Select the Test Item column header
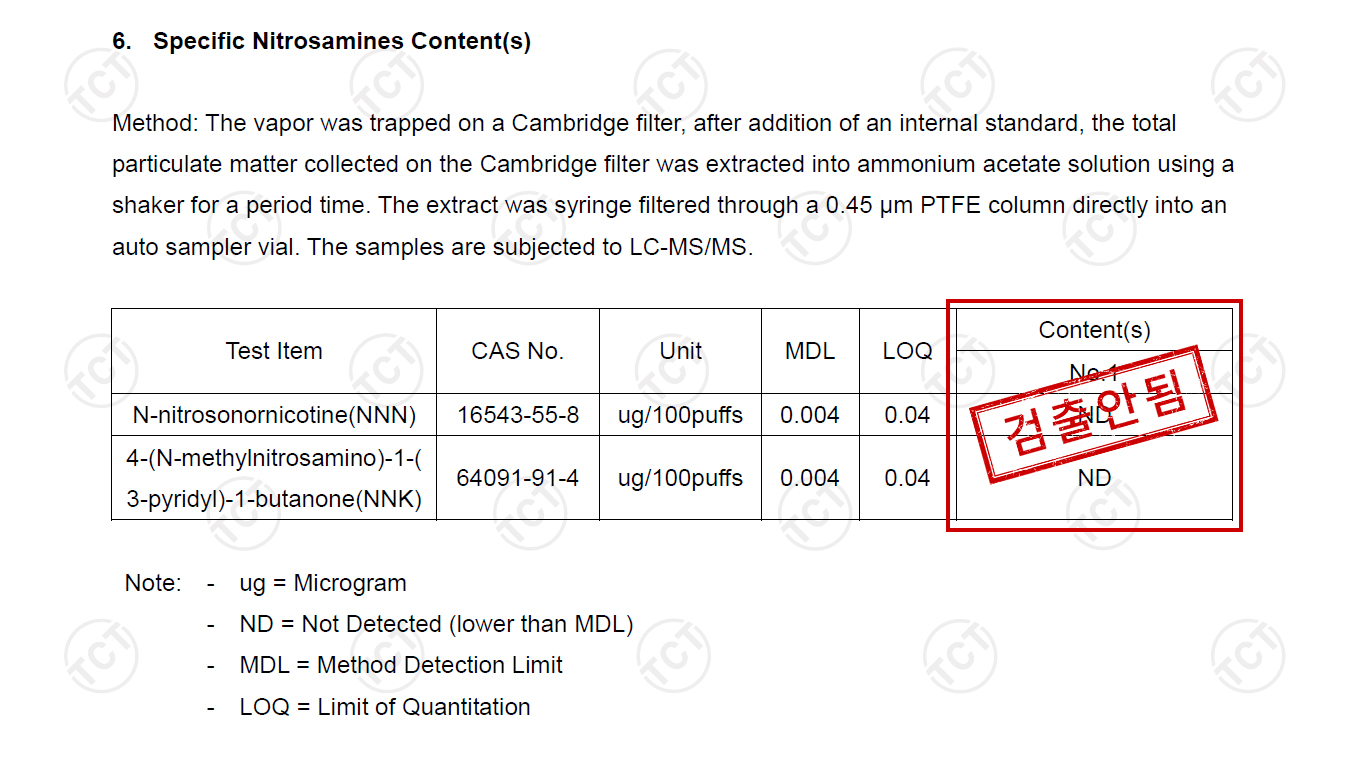 pos(274,351)
